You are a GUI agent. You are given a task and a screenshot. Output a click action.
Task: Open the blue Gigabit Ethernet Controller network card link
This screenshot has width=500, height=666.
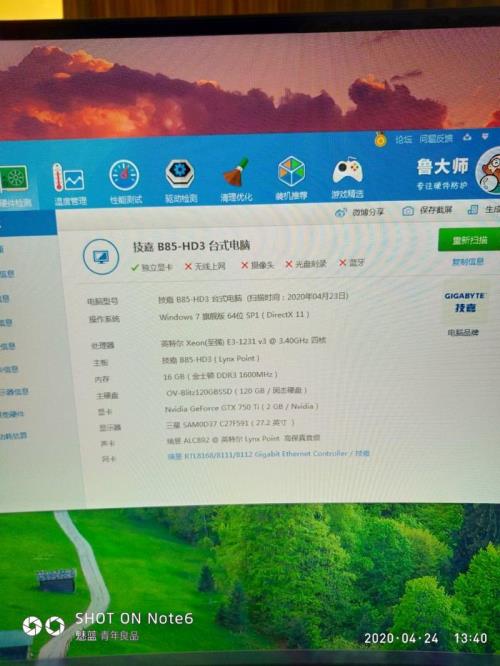point(268,454)
